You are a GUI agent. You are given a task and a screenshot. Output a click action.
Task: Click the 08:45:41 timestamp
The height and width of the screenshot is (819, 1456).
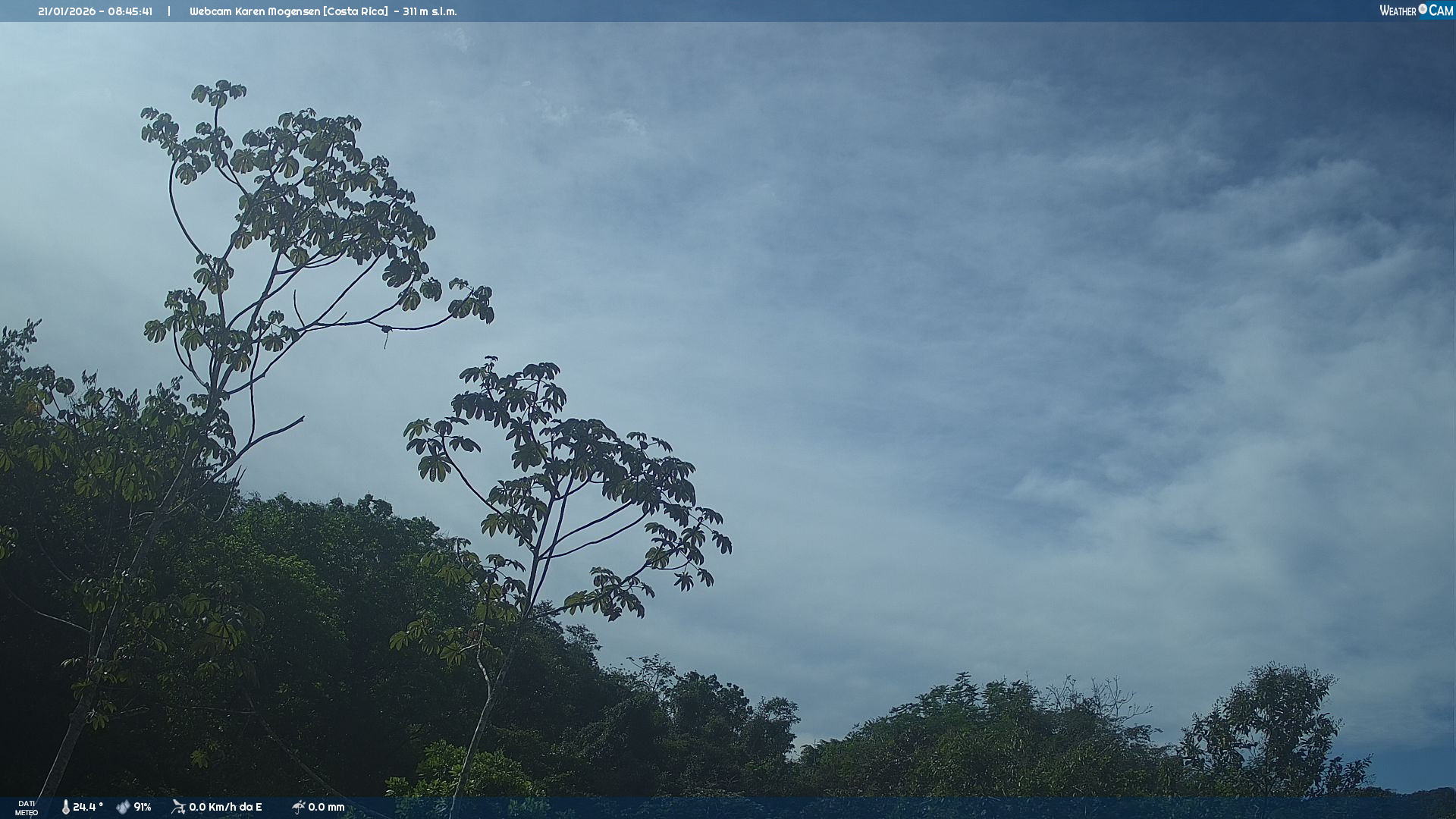pyautogui.click(x=130, y=11)
